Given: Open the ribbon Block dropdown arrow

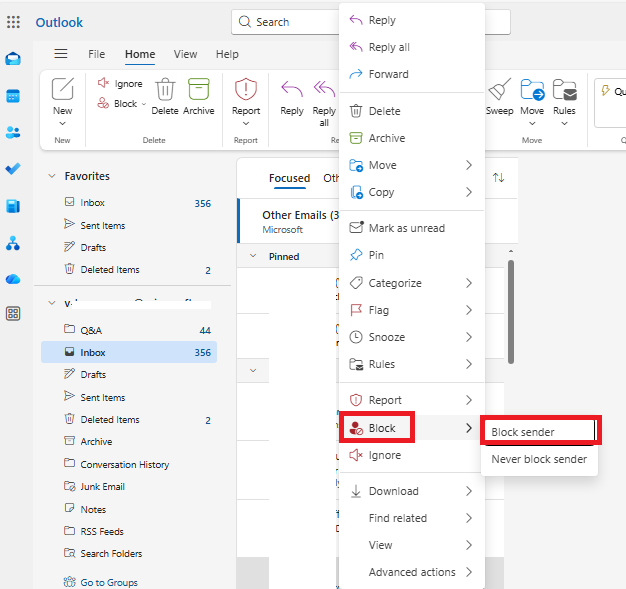Looking at the screenshot, I should point(144,104).
